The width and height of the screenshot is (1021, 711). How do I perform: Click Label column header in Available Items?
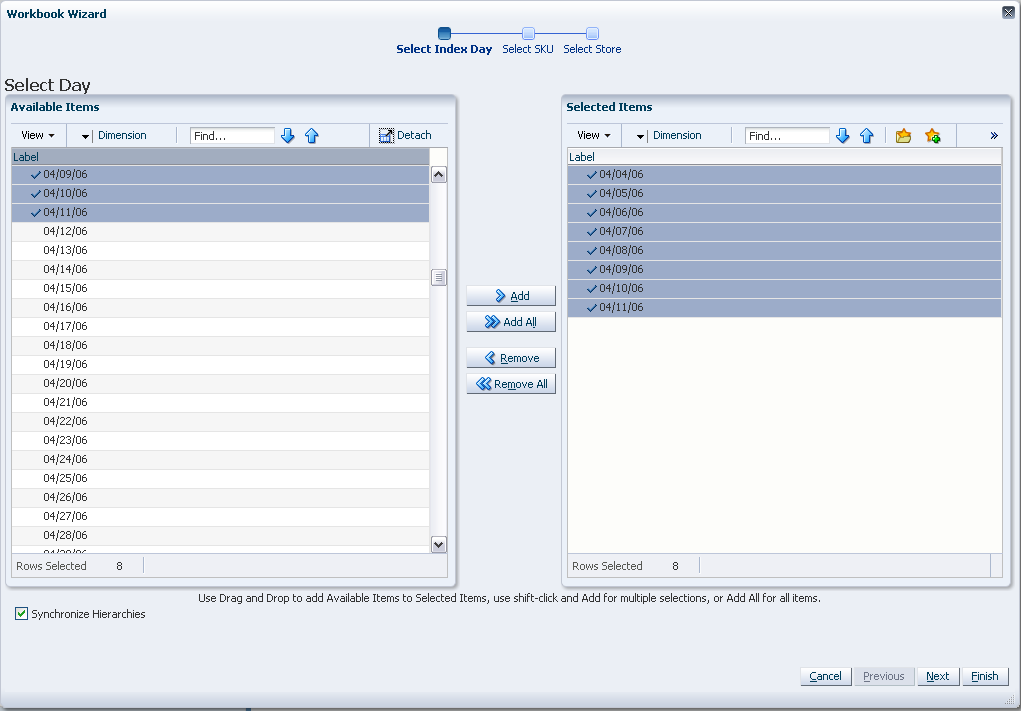[x=220, y=157]
